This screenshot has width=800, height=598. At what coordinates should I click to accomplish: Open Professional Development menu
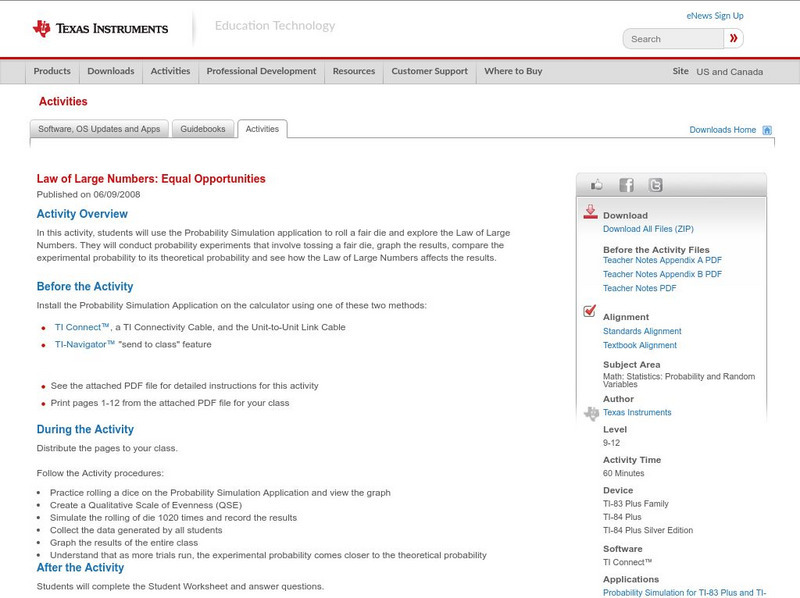point(261,71)
